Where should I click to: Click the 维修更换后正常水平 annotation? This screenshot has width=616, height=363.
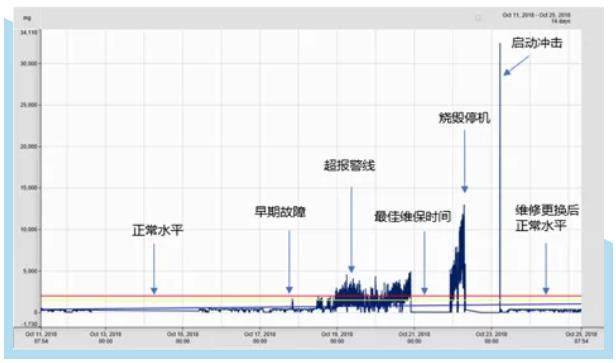click(547, 218)
